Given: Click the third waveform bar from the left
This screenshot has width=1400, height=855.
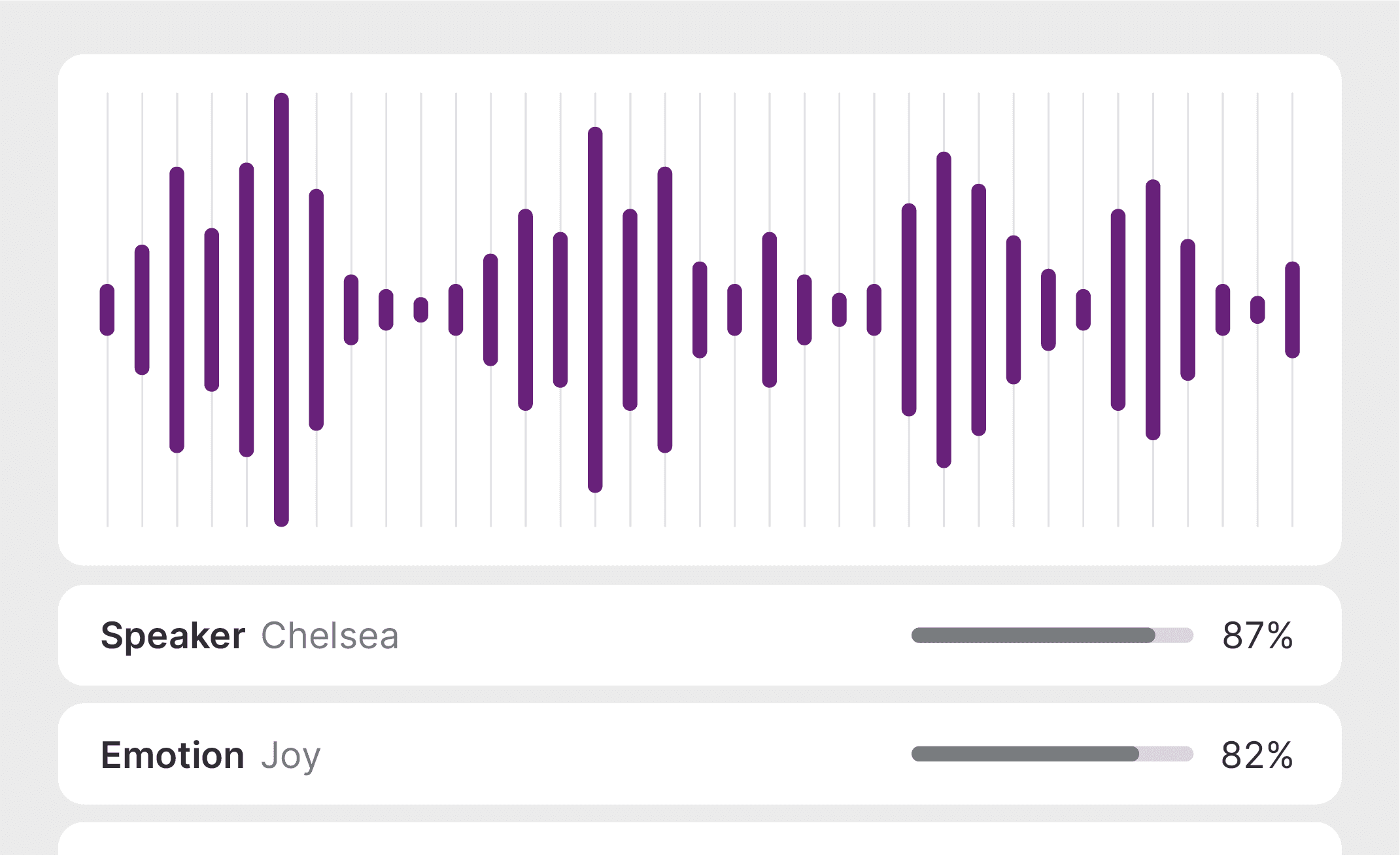Looking at the screenshot, I should point(177,309).
